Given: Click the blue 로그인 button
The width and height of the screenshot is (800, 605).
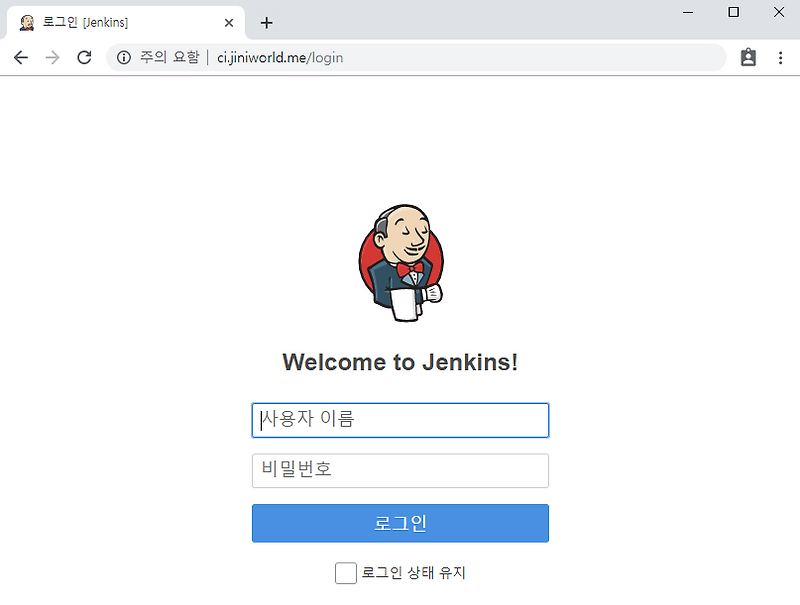Looking at the screenshot, I should 400,523.
